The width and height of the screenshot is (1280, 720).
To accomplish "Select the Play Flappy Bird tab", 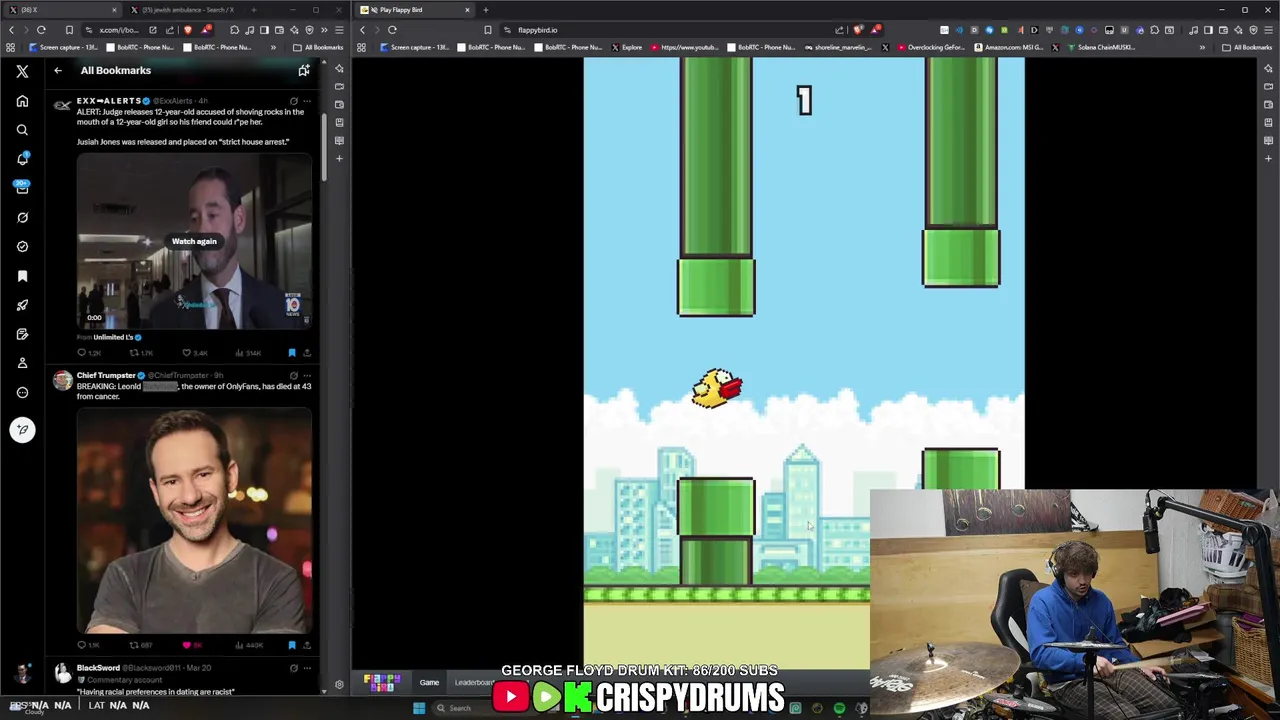I will [x=415, y=10].
